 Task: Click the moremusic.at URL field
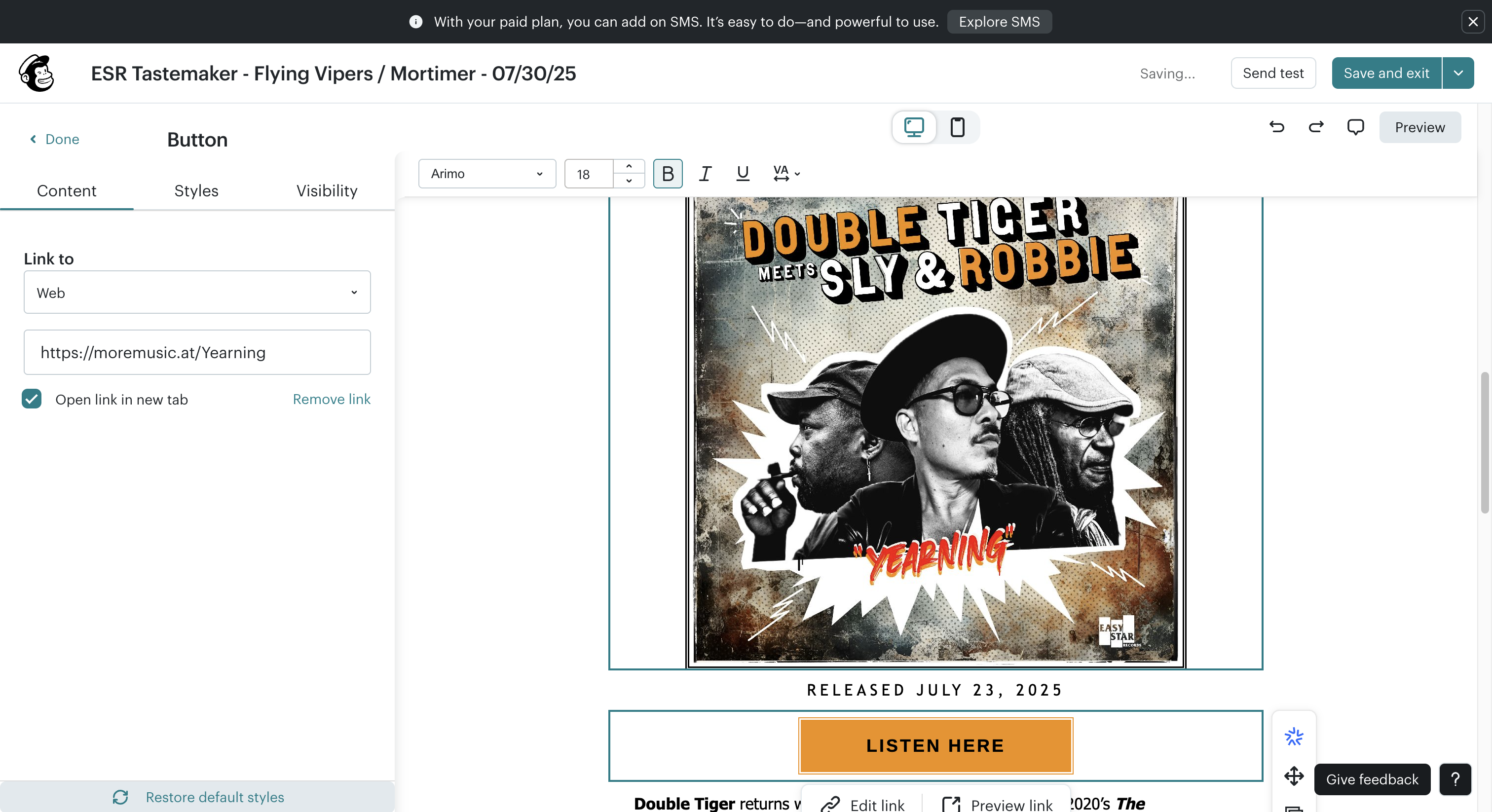pyautogui.click(x=197, y=352)
